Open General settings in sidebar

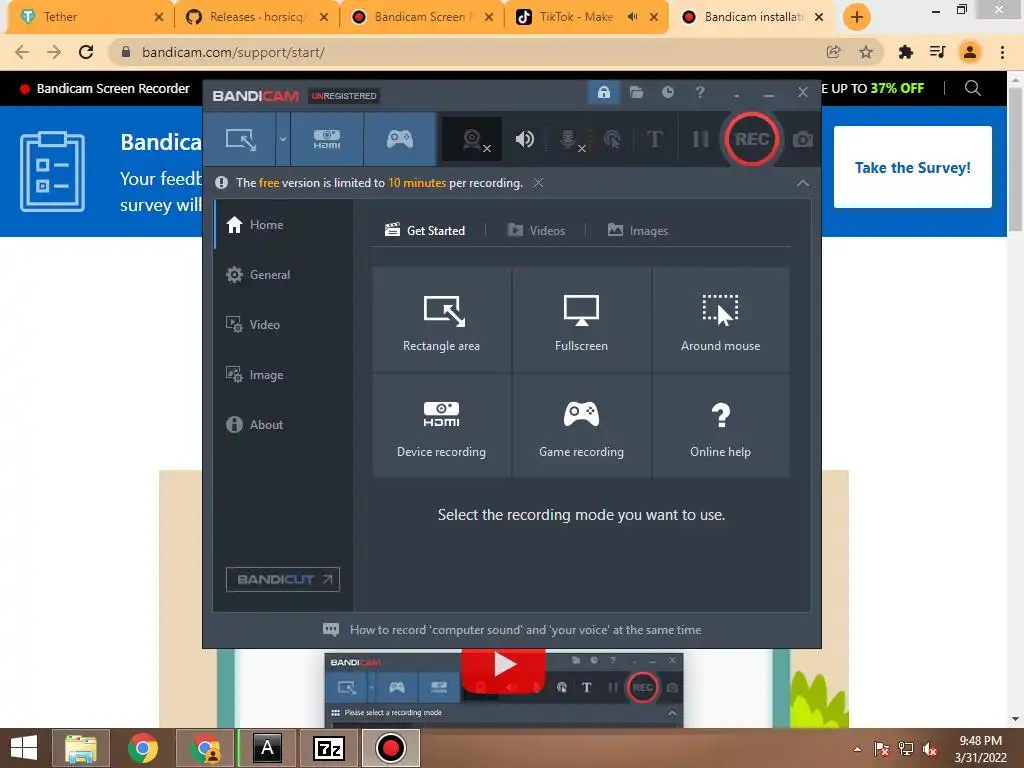pyautogui.click(x=283, y=275)
